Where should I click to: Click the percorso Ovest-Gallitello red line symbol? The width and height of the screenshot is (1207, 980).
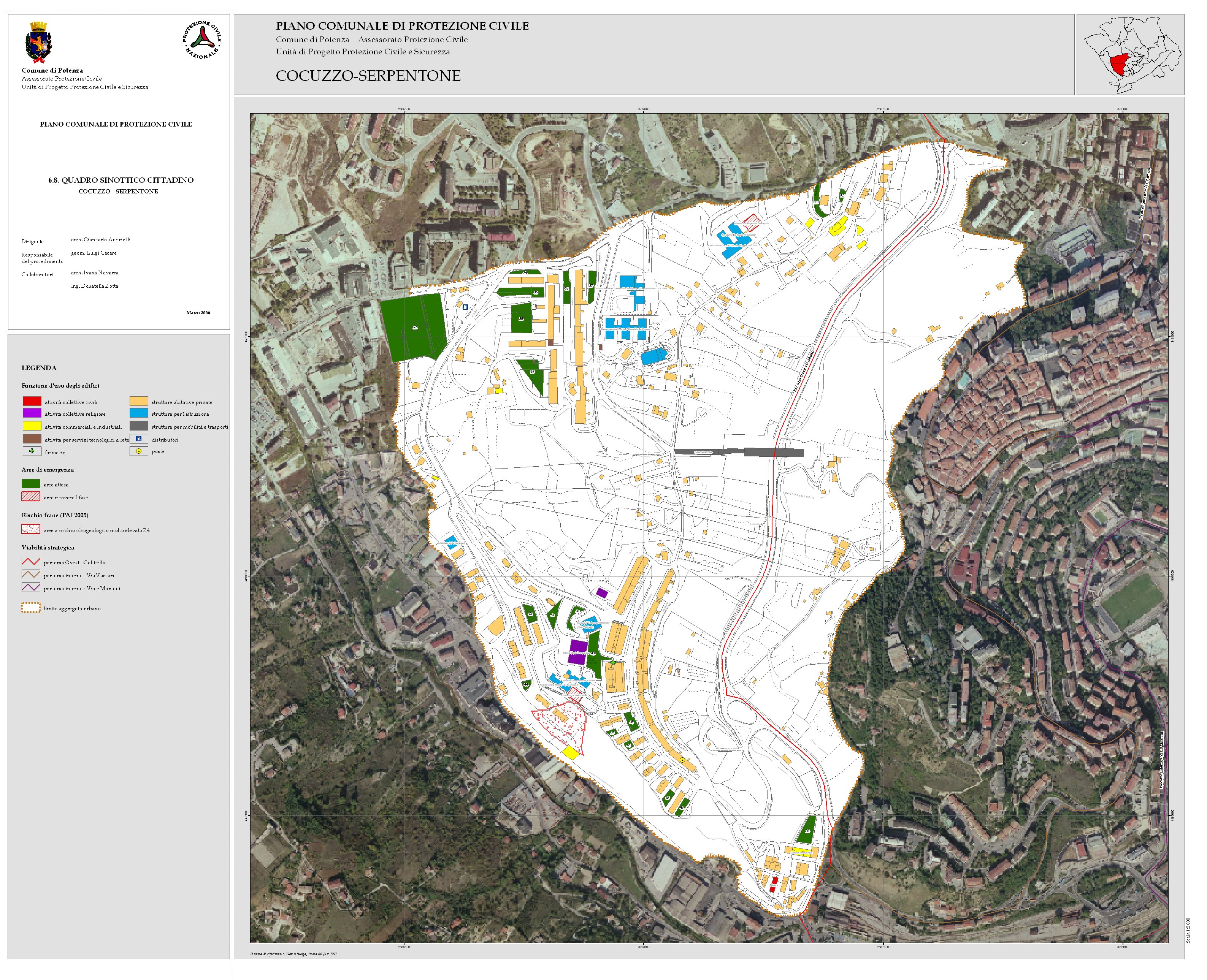30,562
